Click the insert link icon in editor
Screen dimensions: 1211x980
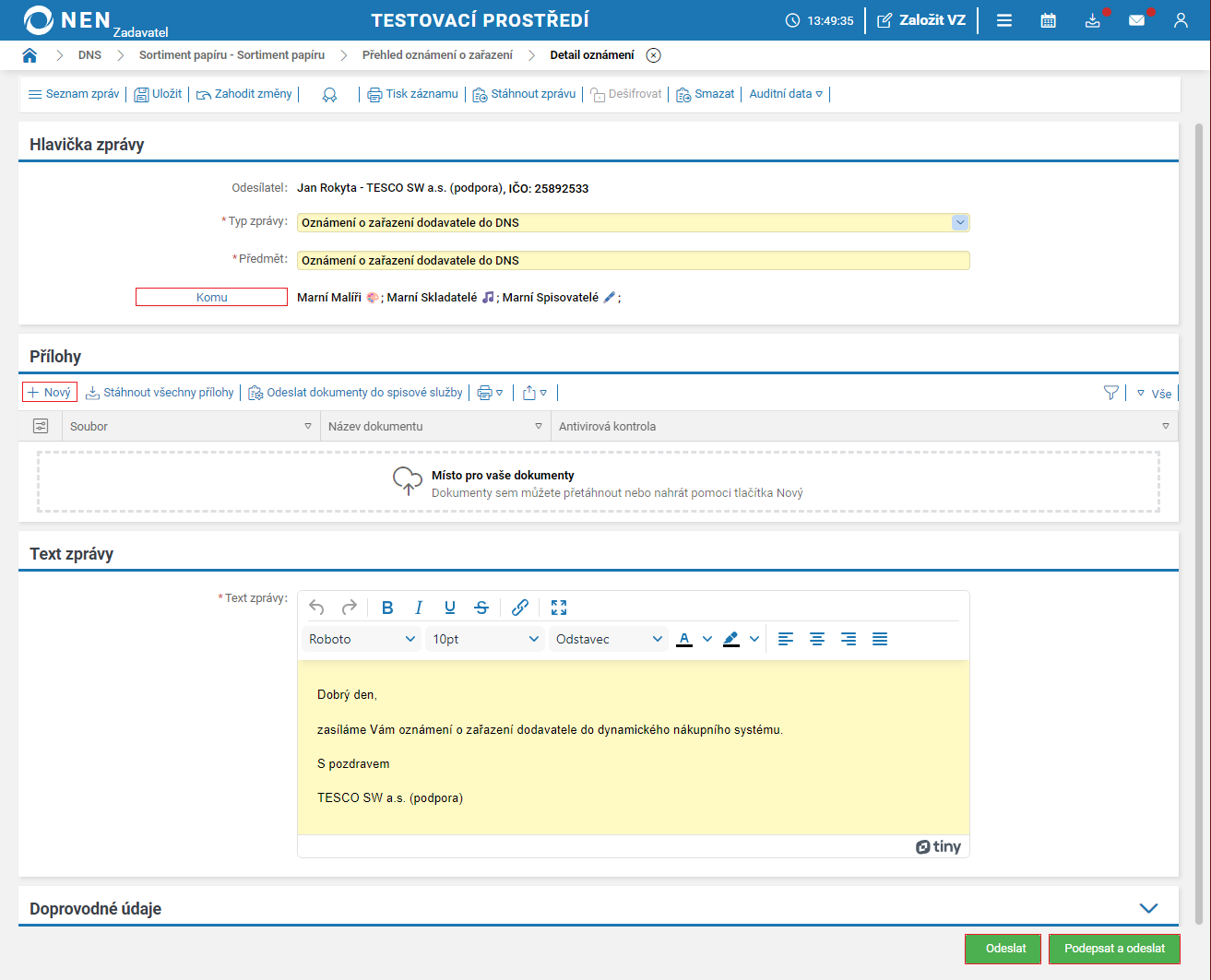click(520, 608)
